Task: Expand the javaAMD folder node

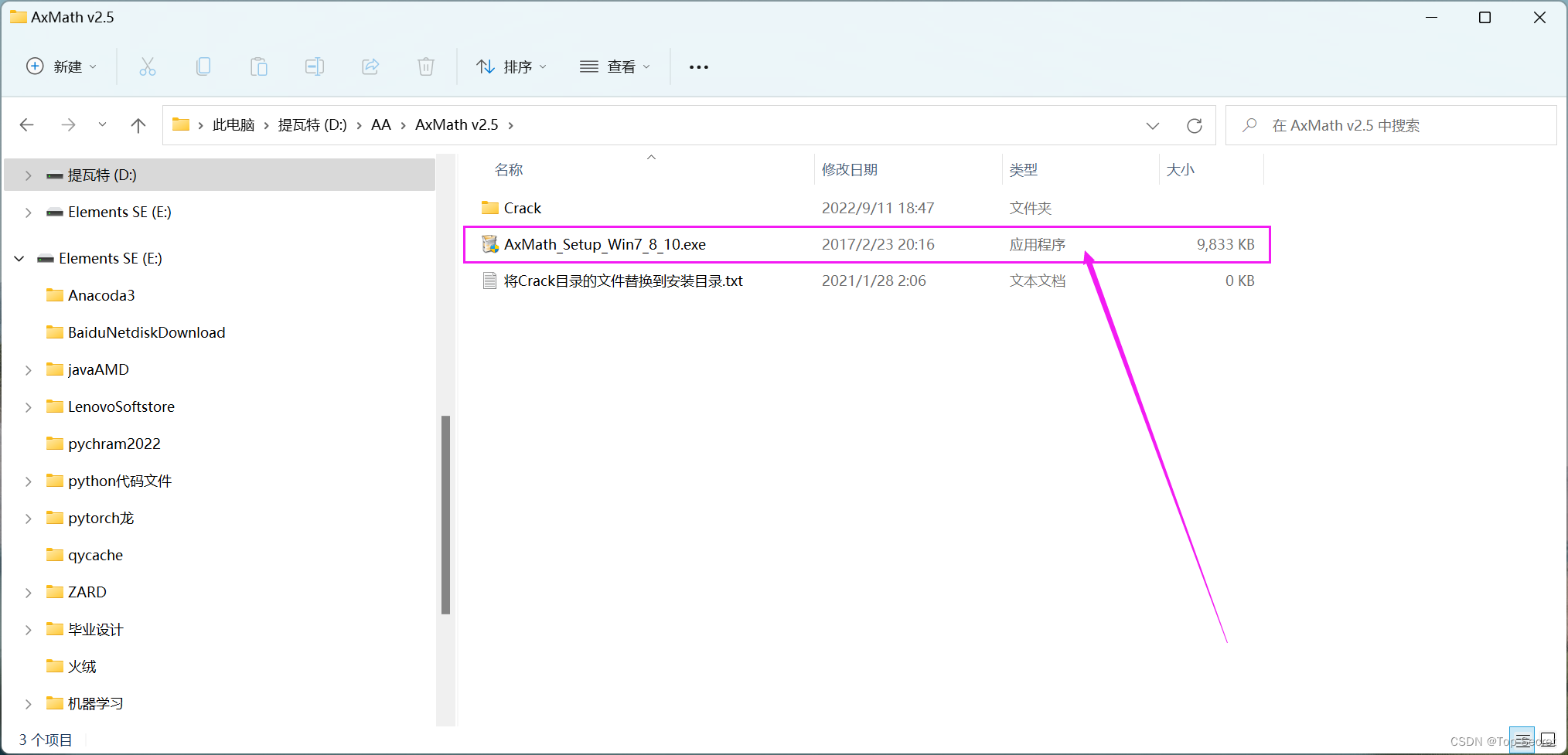Action: 28,370
